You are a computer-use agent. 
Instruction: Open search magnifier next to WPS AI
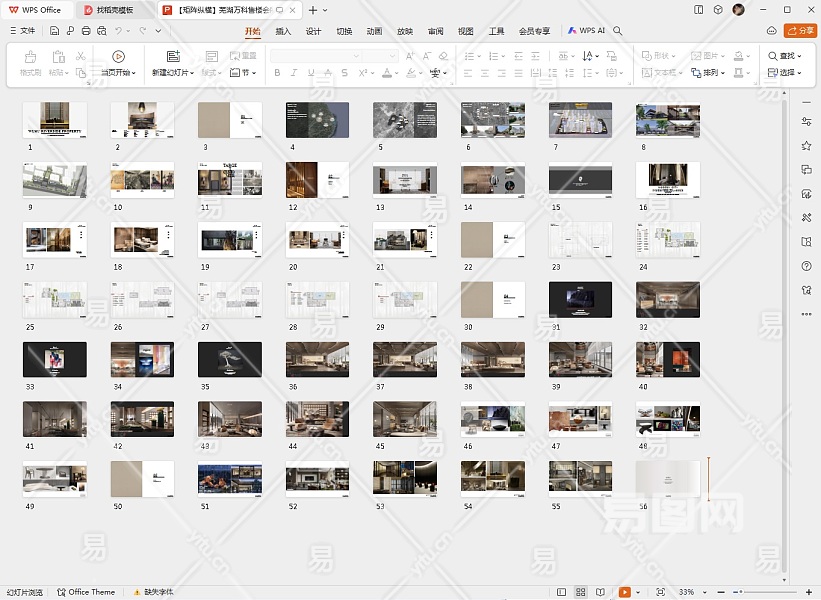[x=618, y=31]
